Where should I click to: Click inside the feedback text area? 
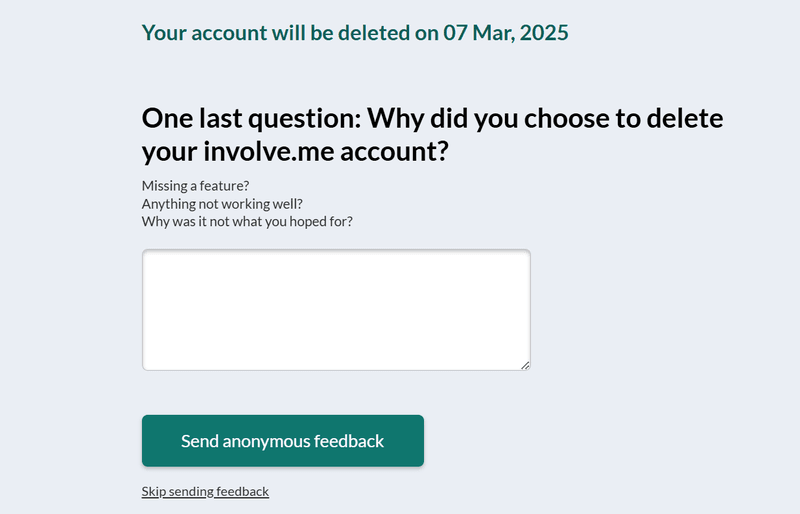[x=336, y=310]
